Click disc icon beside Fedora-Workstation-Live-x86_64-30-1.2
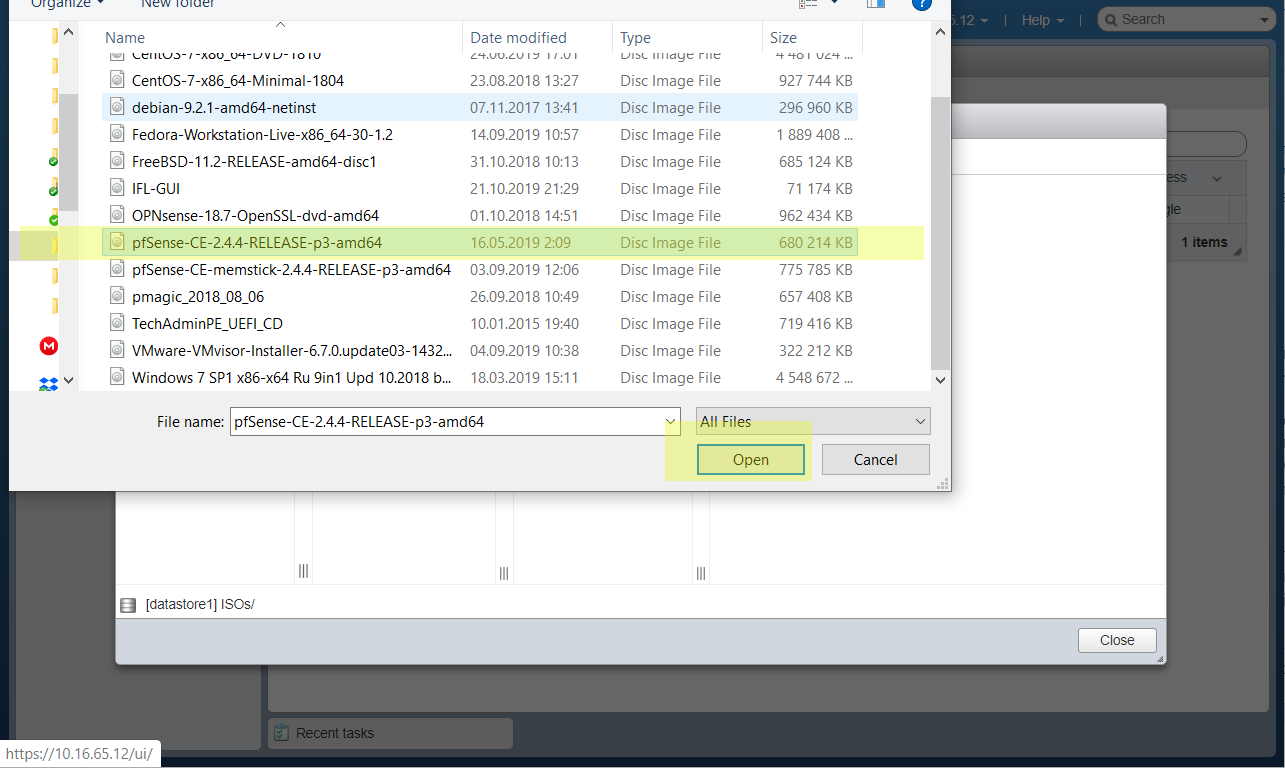The width and height of the screenshot is (1285, 768). (x=117, y=134)
